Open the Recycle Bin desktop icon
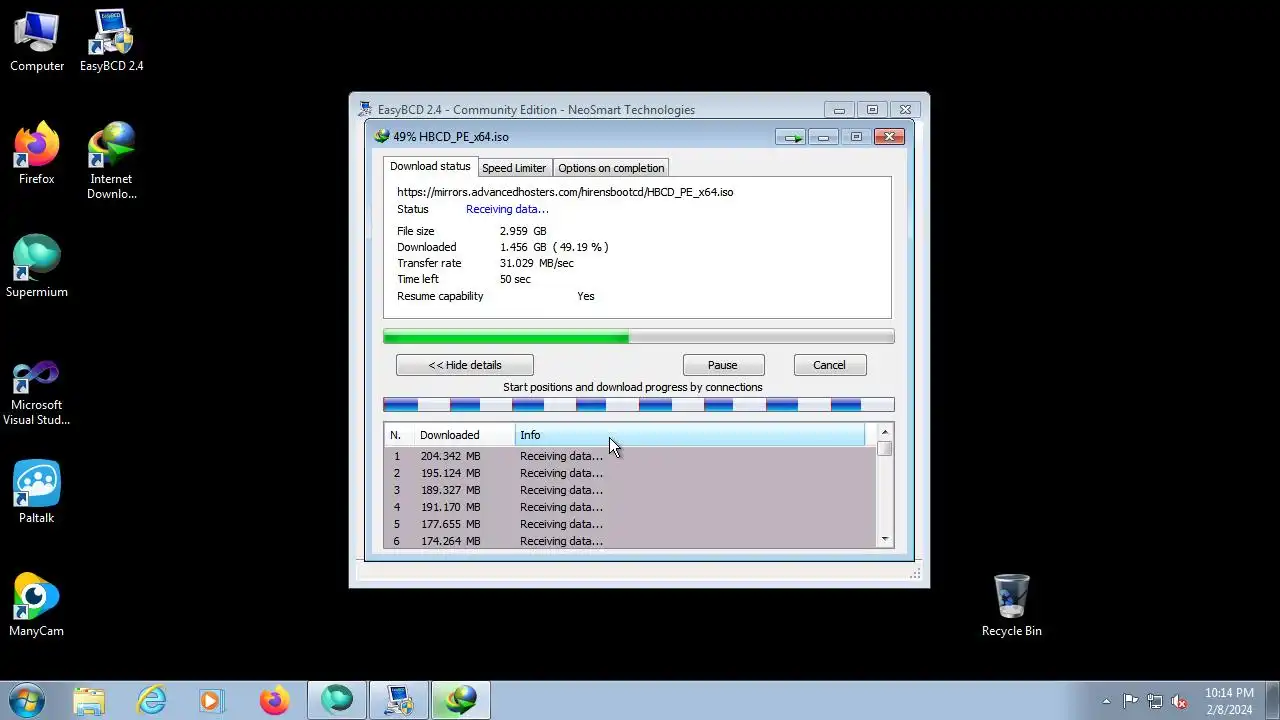Screen dimensions: 1280x720 click(x=1011, y=605)
